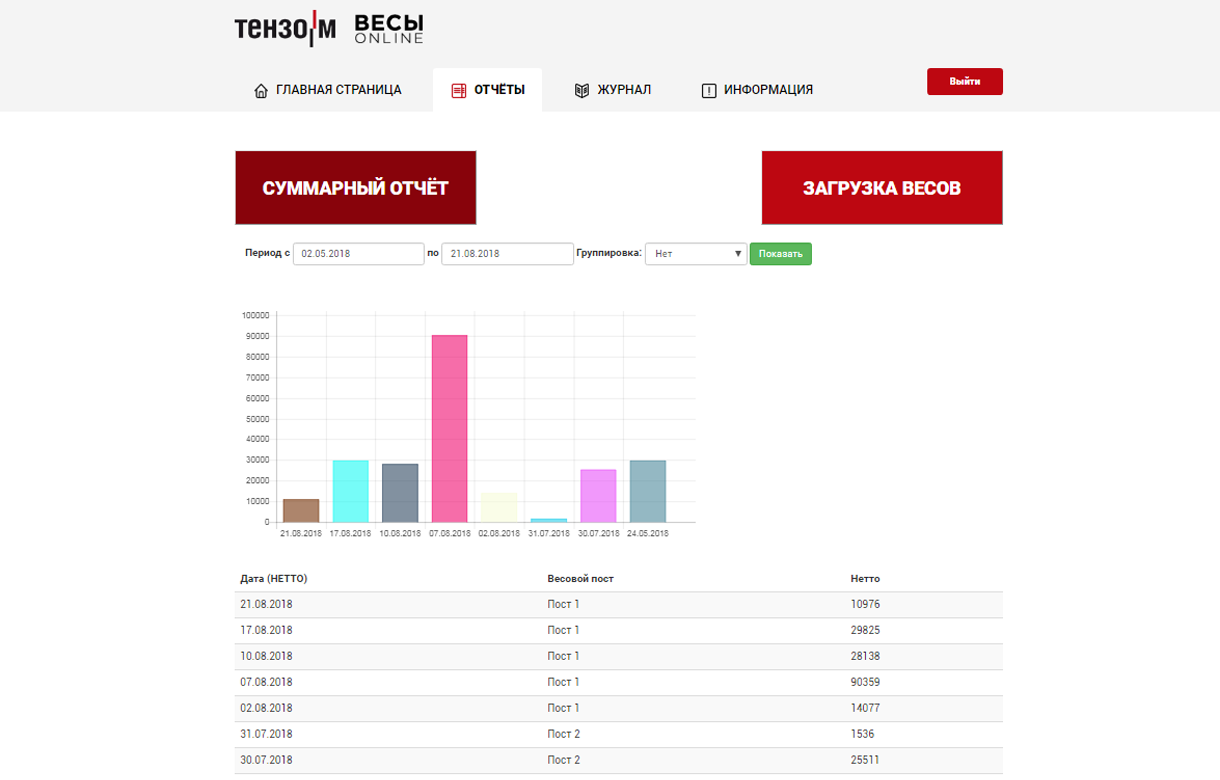This screenshot has width=1220, height=780.
Task: Click the home icon beside Главная страница
Action: tap(261, 91)
